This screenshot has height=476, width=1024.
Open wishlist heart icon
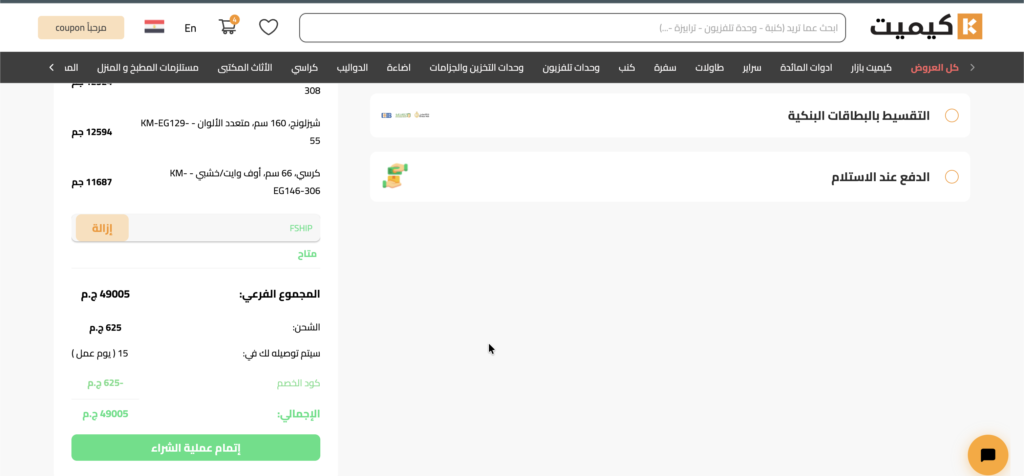point(268,27)
